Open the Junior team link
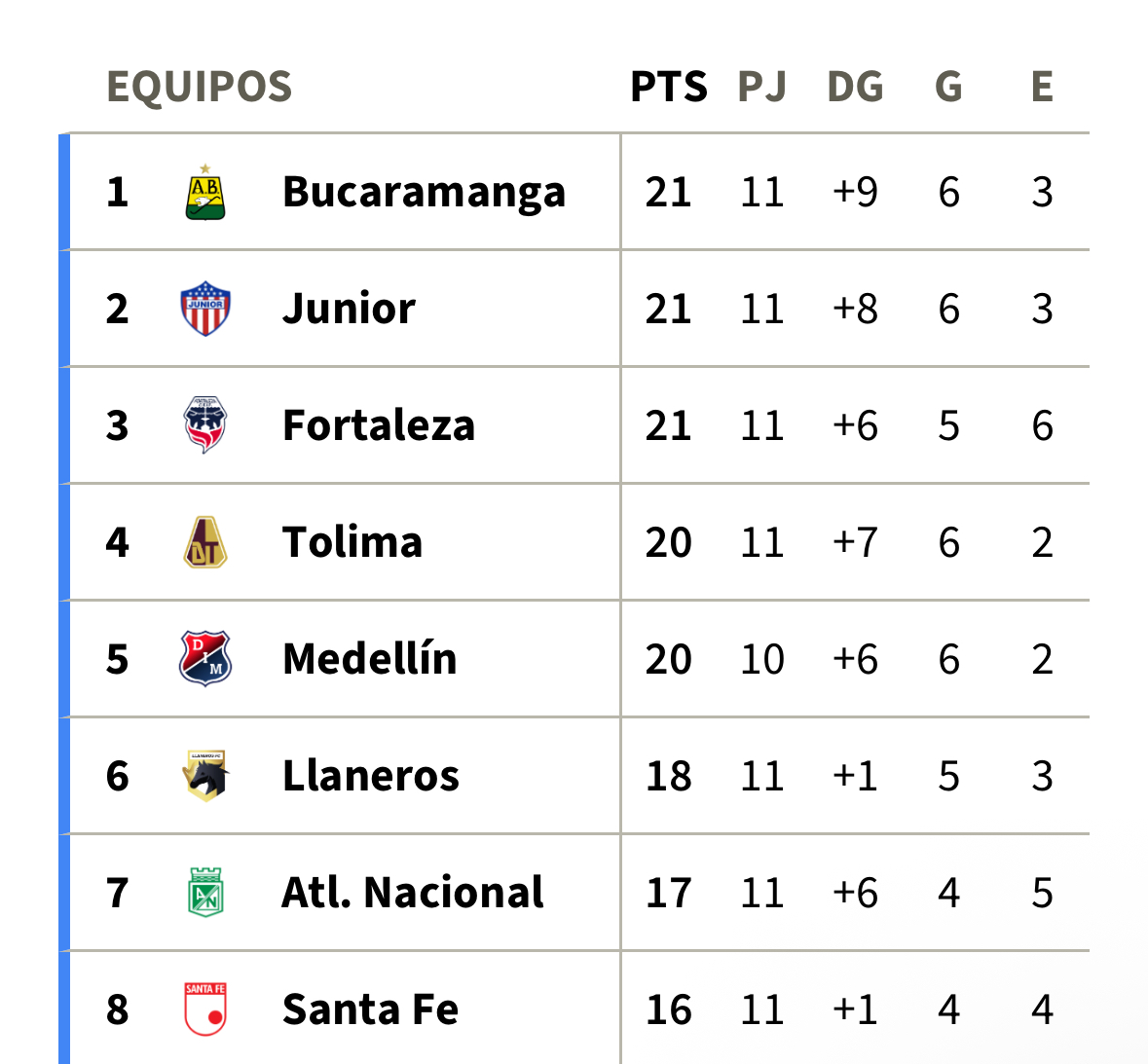 point(349,309)
